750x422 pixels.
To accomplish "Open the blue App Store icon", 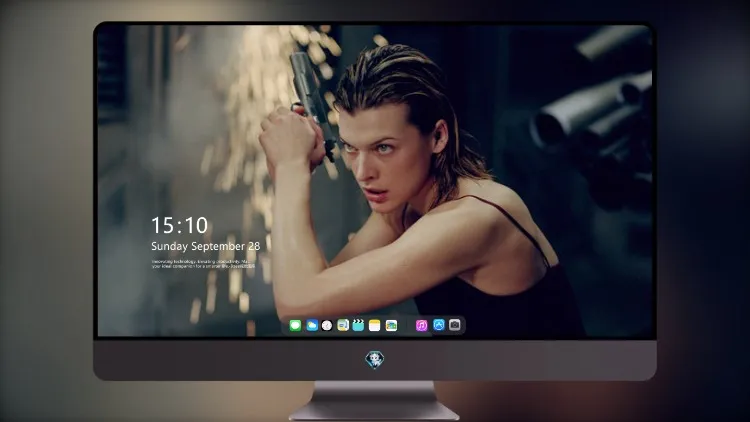I will 439,325.
